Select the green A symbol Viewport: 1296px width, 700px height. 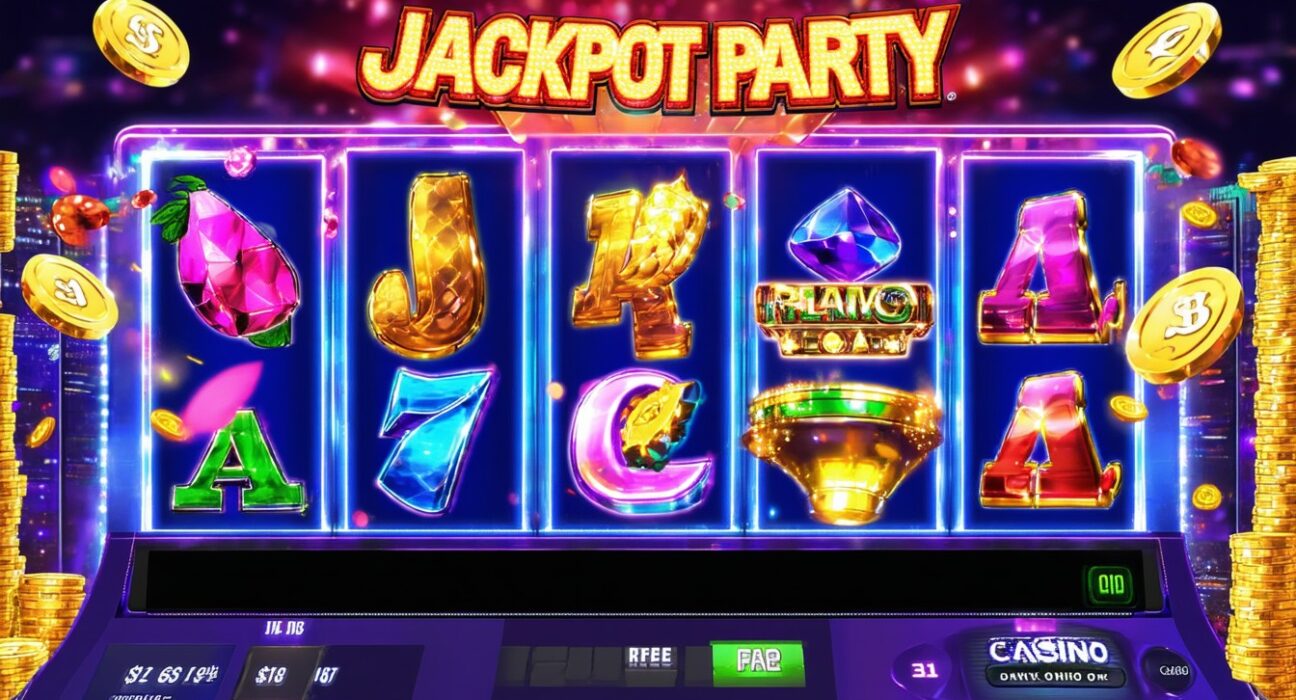click(238, 460)
